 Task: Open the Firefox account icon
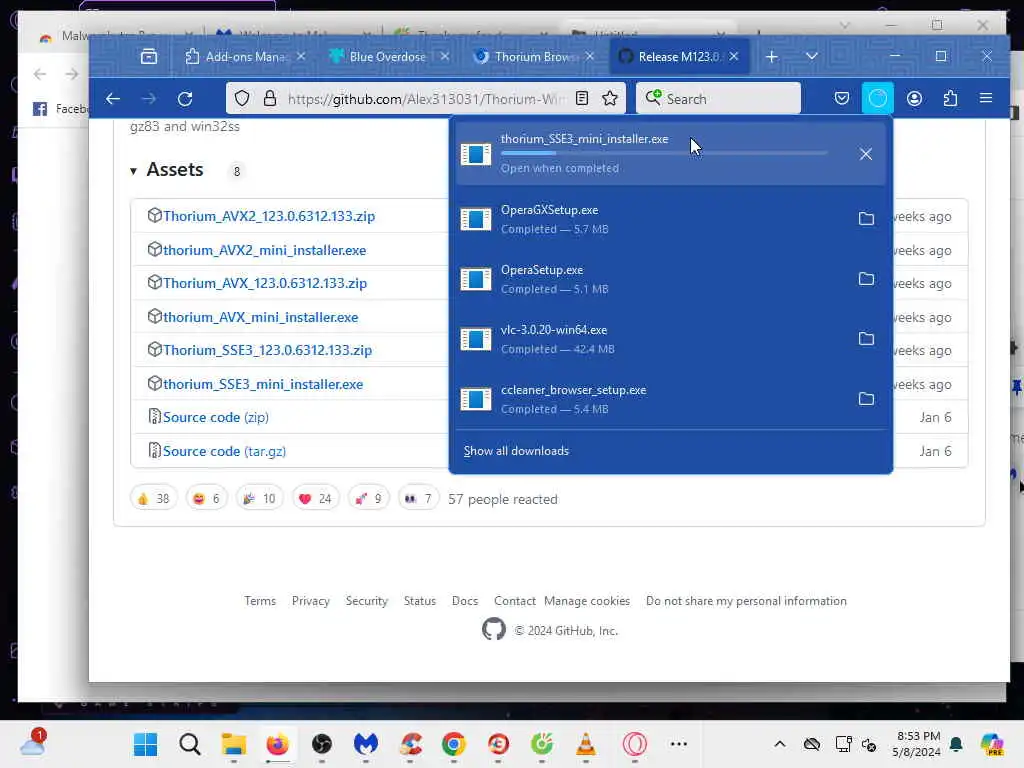pyautogui.click(x=914, y=99)
